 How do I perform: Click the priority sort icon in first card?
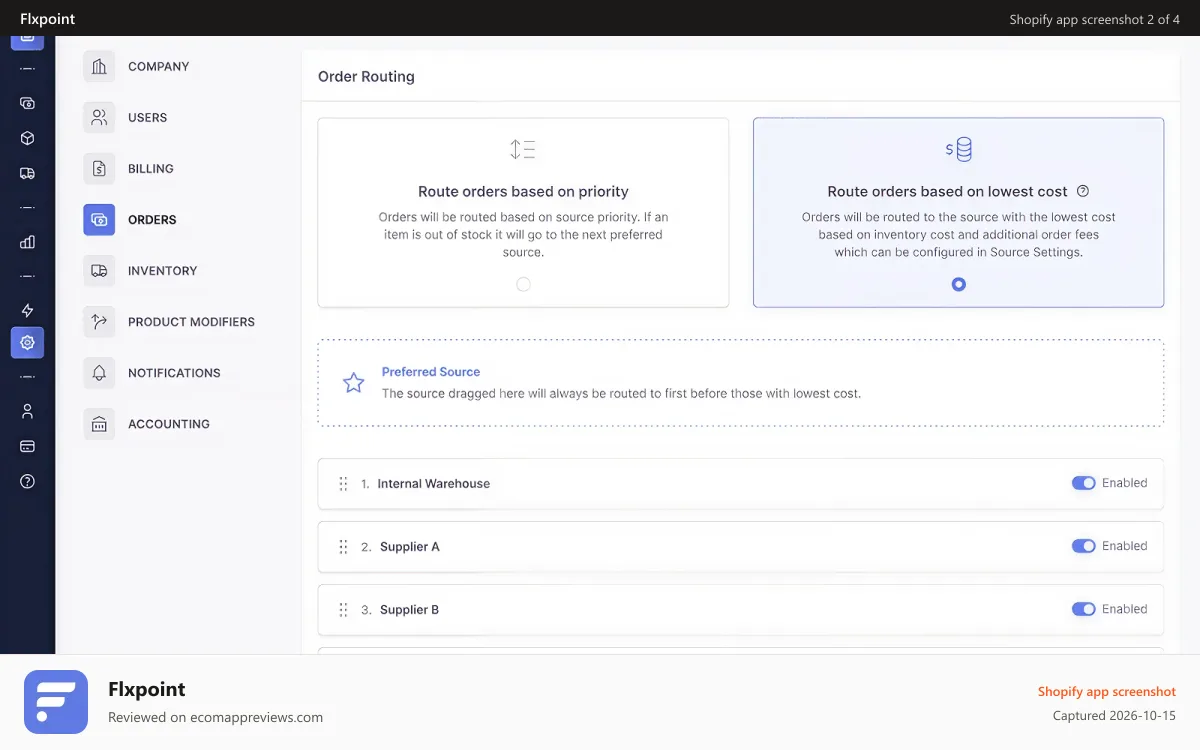pyautogui.click(x=523, y=150)
